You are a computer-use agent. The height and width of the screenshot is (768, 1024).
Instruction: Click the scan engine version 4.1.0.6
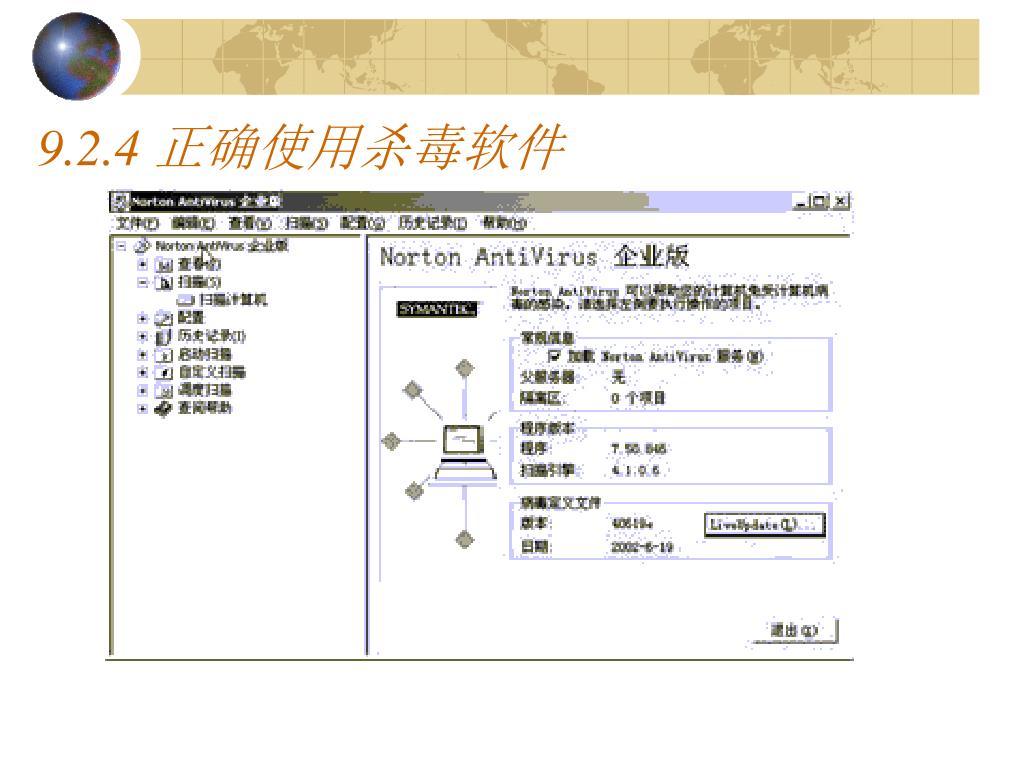pos(635,470)
